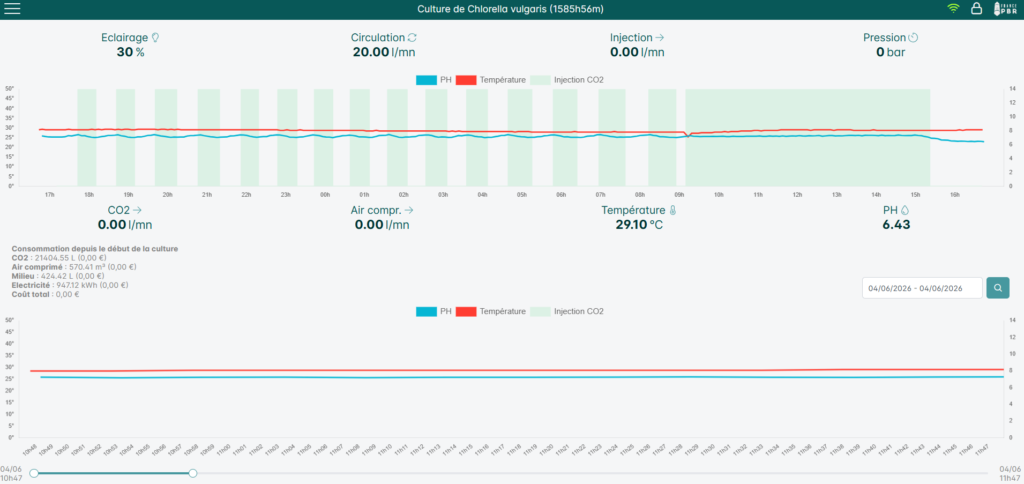Screen dimensions: 1024x484
Task: Click the 'Air comprimé : 570.41 m³' line
Action: tap(74, 267)
